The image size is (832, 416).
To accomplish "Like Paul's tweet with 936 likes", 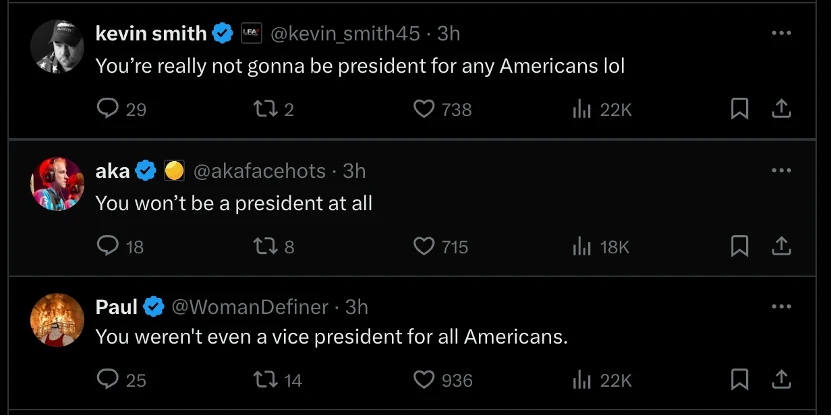I will pos(425,380).
